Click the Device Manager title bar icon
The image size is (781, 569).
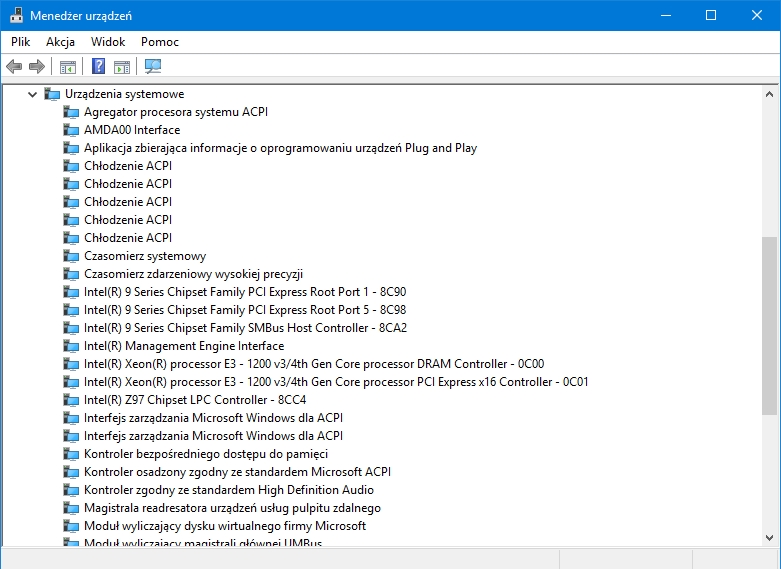coord(16,15)
